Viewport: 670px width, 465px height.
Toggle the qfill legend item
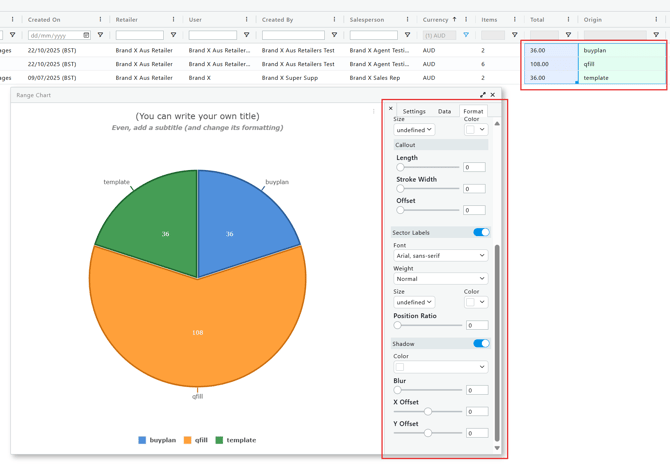click(x=196, y=440)
